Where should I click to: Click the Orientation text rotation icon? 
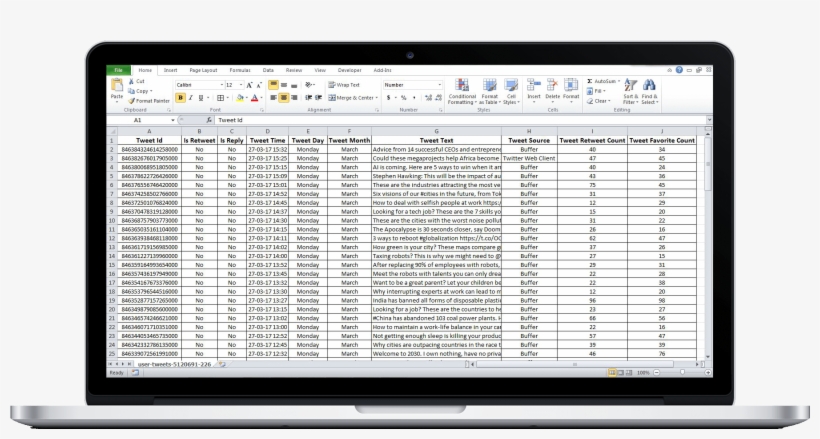[x=309, y=85]
